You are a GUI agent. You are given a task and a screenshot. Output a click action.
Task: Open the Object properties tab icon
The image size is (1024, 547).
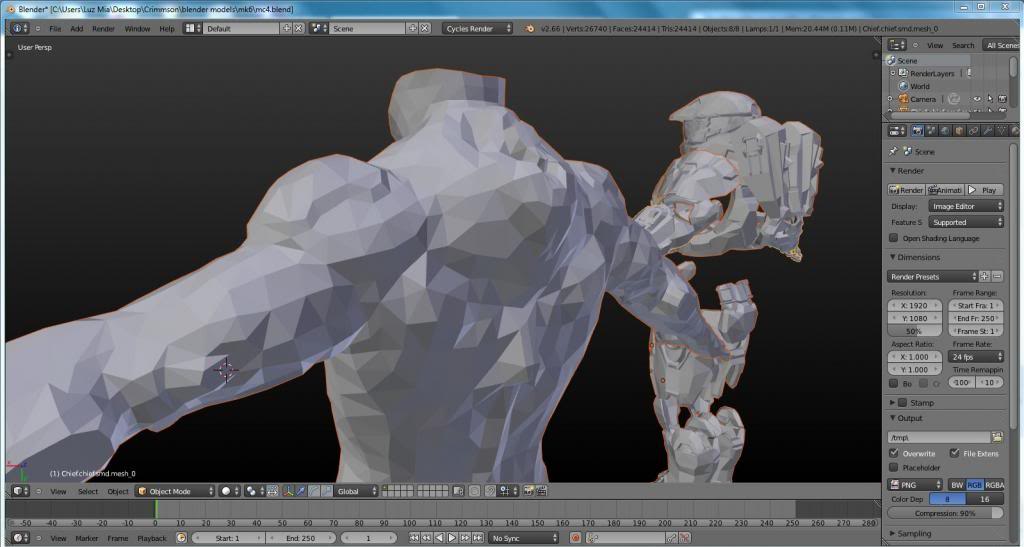(x=959, y=131)
